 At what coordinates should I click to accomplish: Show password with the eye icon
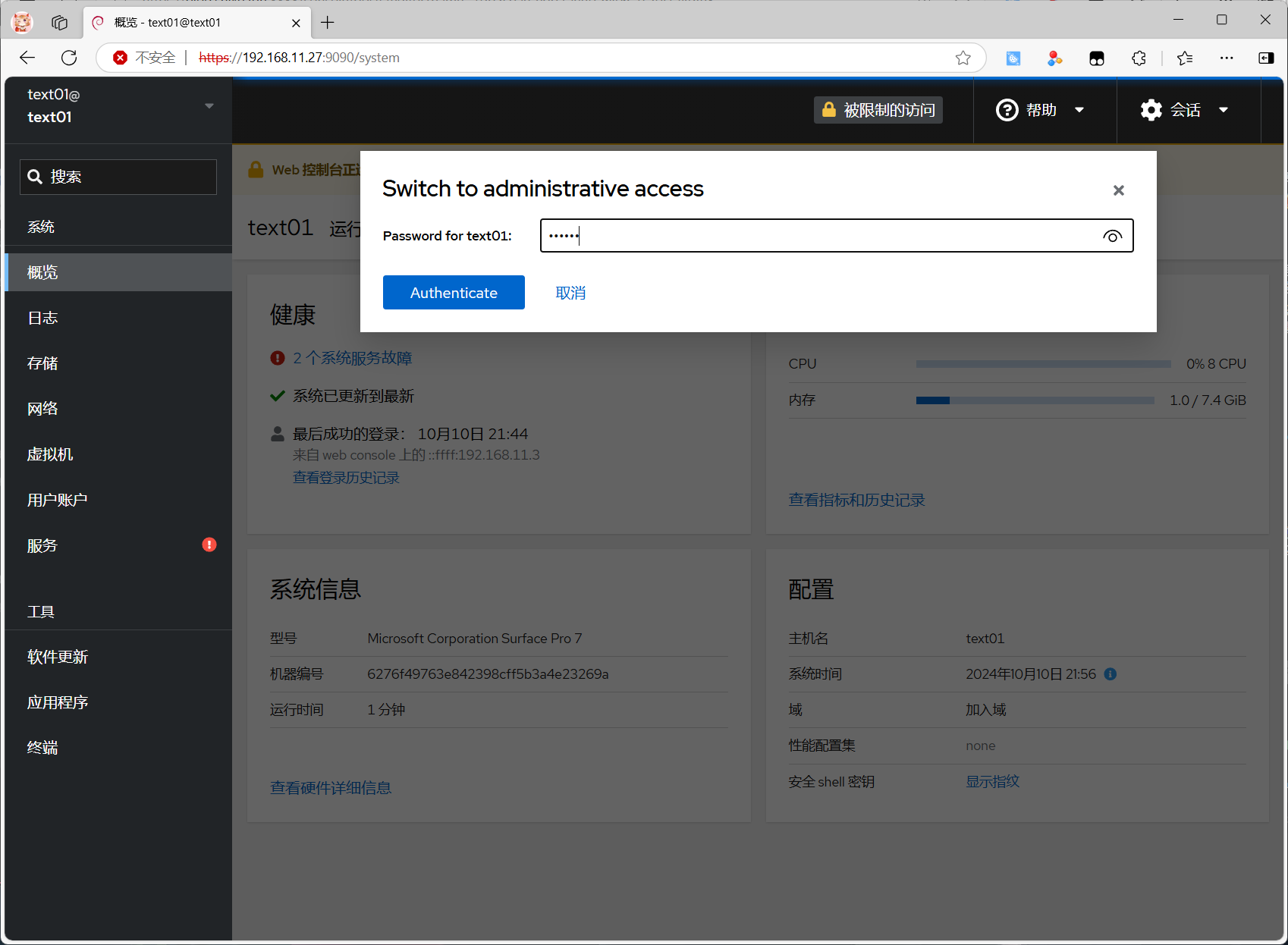[x=1112, y=237]
